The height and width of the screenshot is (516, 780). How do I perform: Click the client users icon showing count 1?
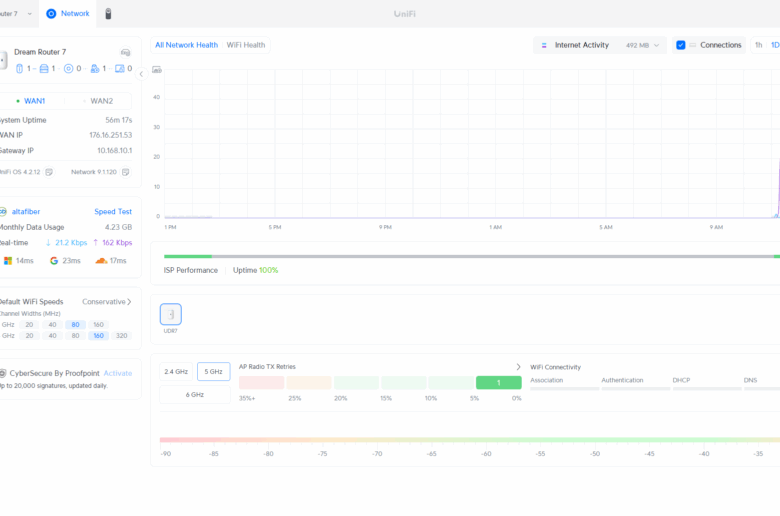coord(95,69)
